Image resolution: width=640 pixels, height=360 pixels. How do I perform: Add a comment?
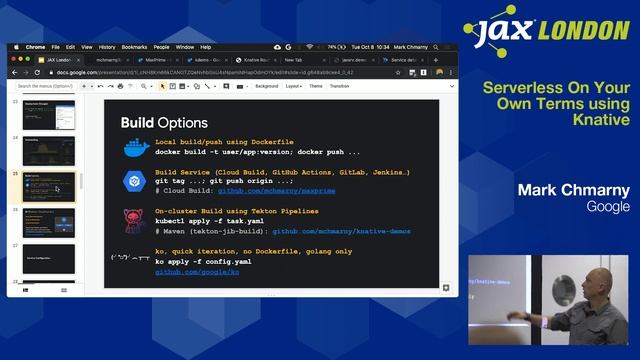[x=226, y=86]
